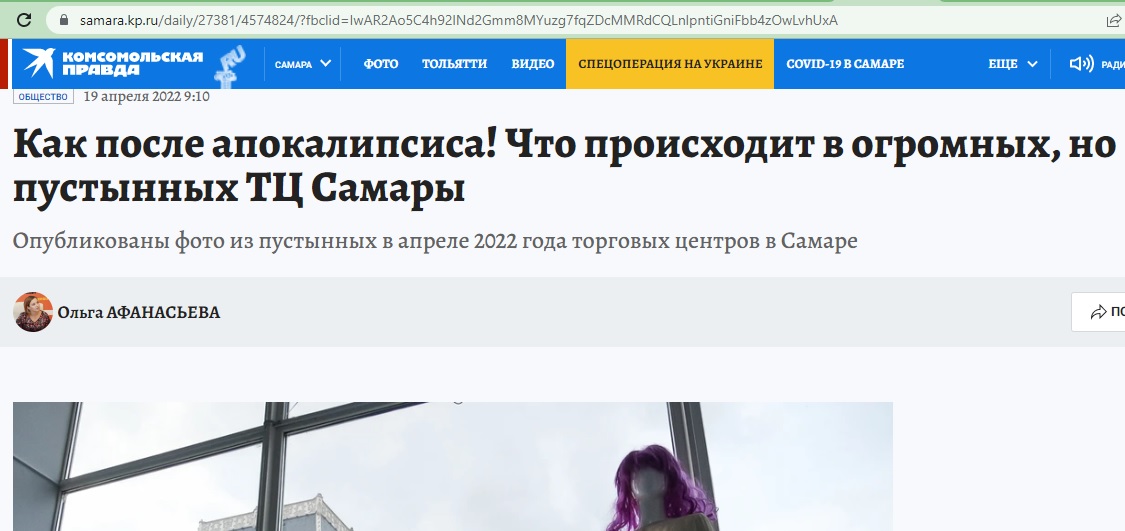Expand the Самара region dropdown
This screenshot has height=531, width=1125.
click(301, 64)
